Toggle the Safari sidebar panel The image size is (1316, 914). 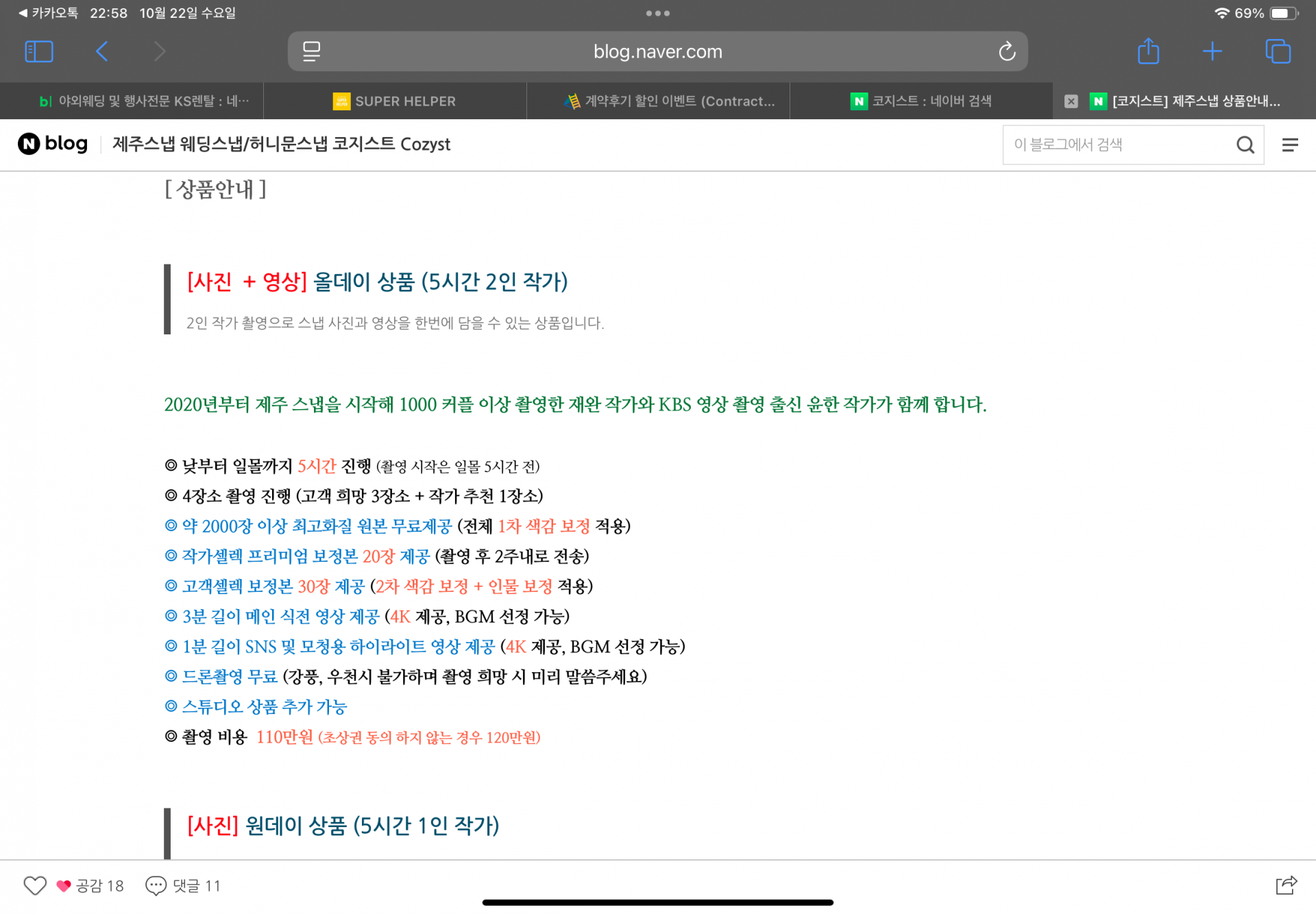click(x=38, y=51)
